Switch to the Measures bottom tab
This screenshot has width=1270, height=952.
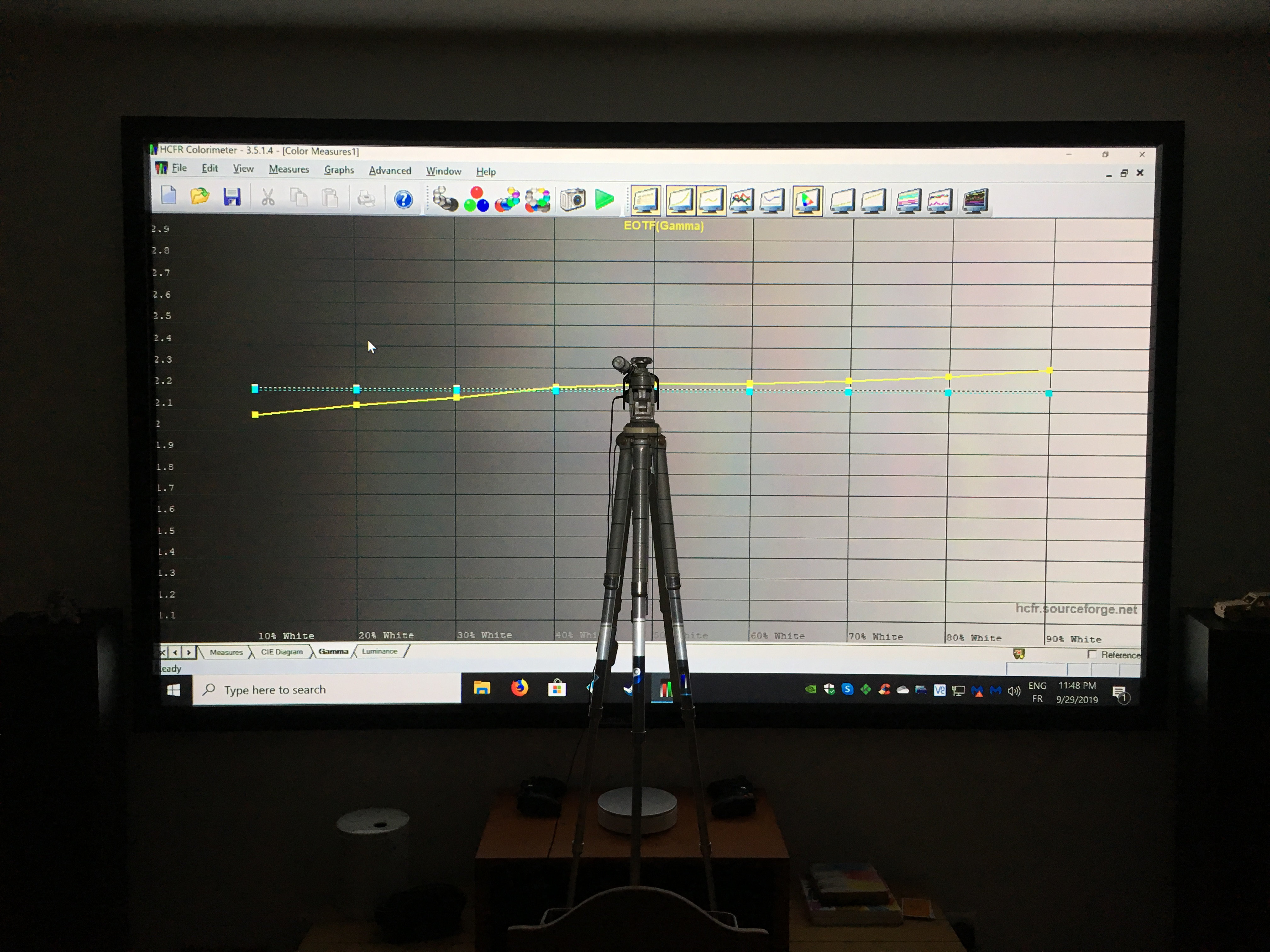(x=226, y=653)
